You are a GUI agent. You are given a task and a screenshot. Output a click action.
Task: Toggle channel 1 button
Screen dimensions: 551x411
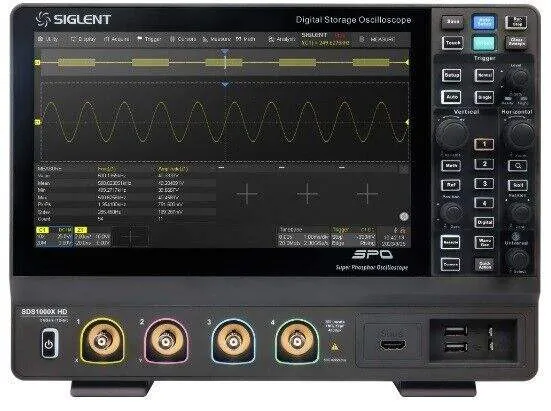pos(484,144)
